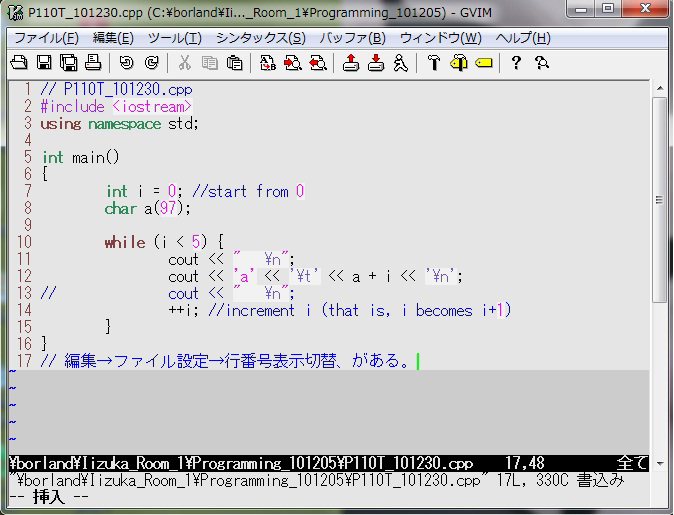Image resolution: width=674 pixels, height=515 pixels.
Task: Undo the last change in the toolbar
Action: (126, 63)
